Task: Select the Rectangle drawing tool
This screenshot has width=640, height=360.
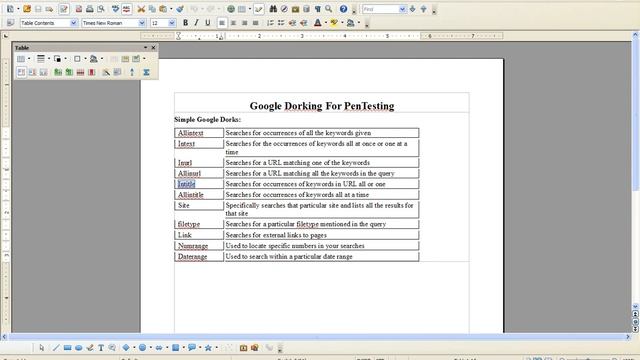Action: [67, 348]
